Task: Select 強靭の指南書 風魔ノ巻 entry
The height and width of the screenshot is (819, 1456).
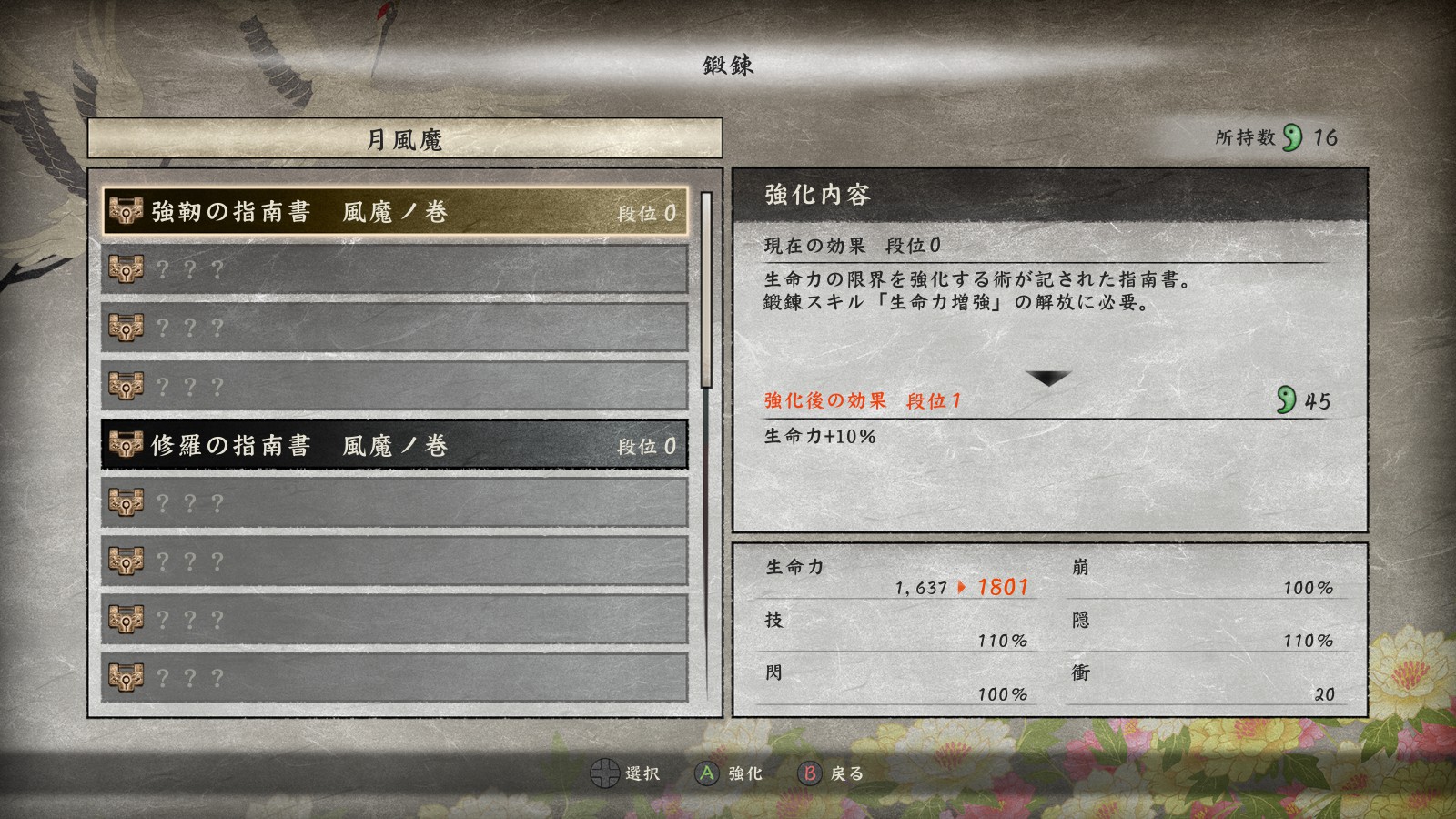Action: click(395, 212)
